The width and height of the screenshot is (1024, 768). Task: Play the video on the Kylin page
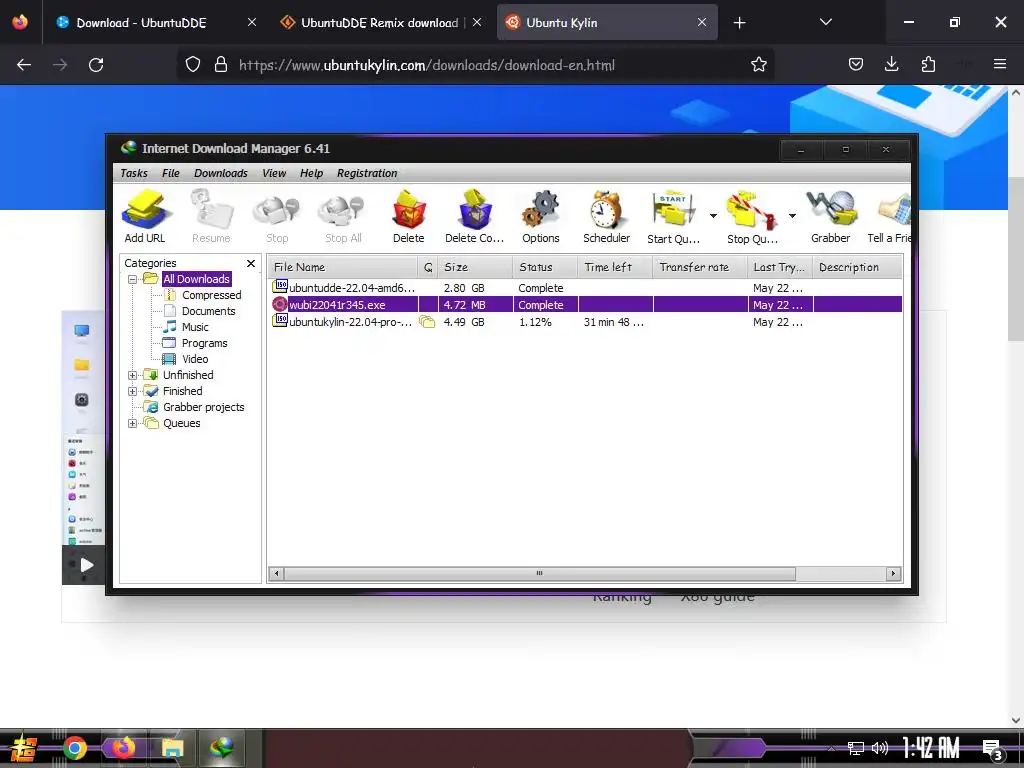(86, 565)
